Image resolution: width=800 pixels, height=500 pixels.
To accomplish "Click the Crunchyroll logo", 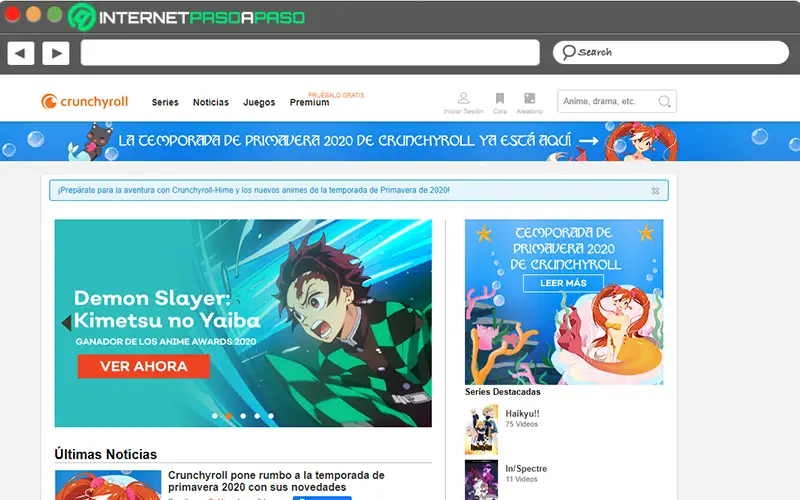I will click(x=85, y=102).
